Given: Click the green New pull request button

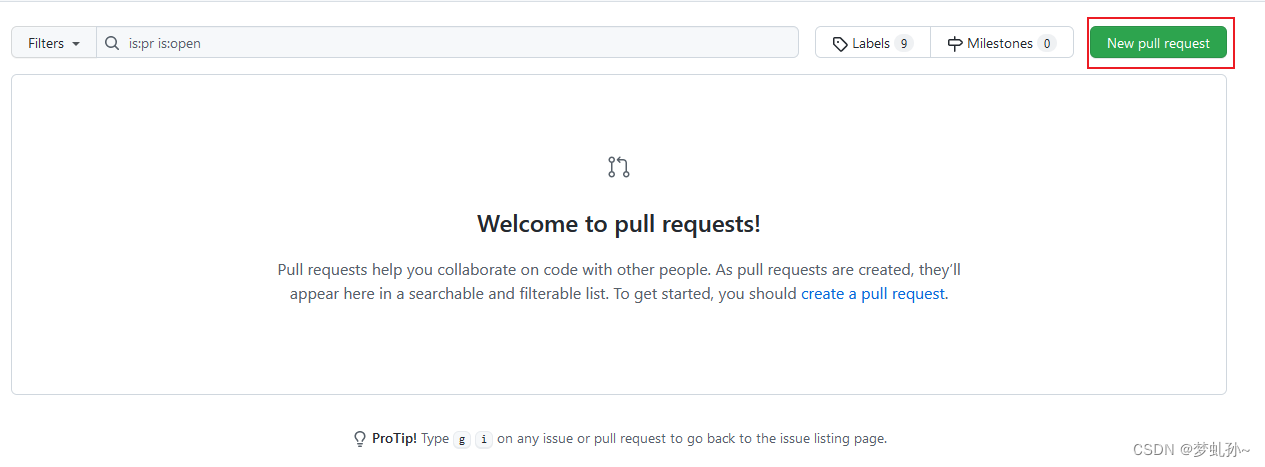Looking at the screenshot, I should tap(1158, 43).
